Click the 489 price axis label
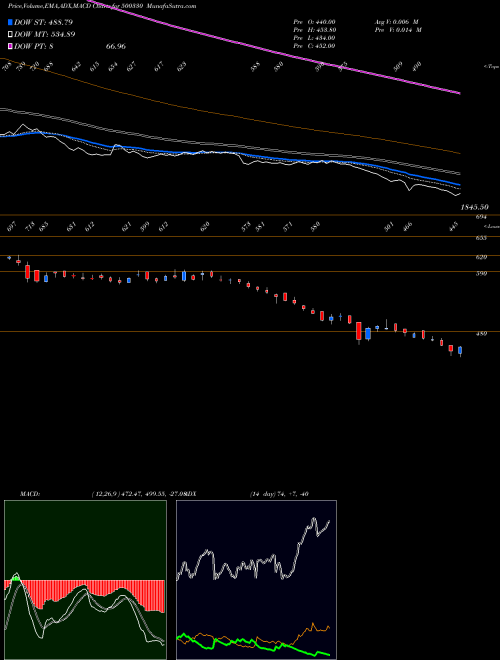Image resolution: width=500 pixels, height=660 pixels. 481,334
